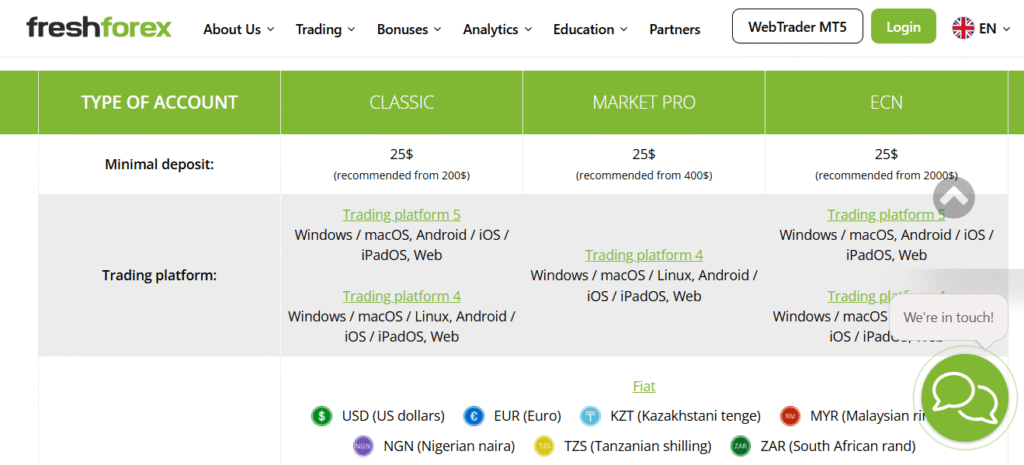Open Trading platform 4 link under Market Pro
1024x465 pixels.
pyautogui.click(x=644, y=255)
